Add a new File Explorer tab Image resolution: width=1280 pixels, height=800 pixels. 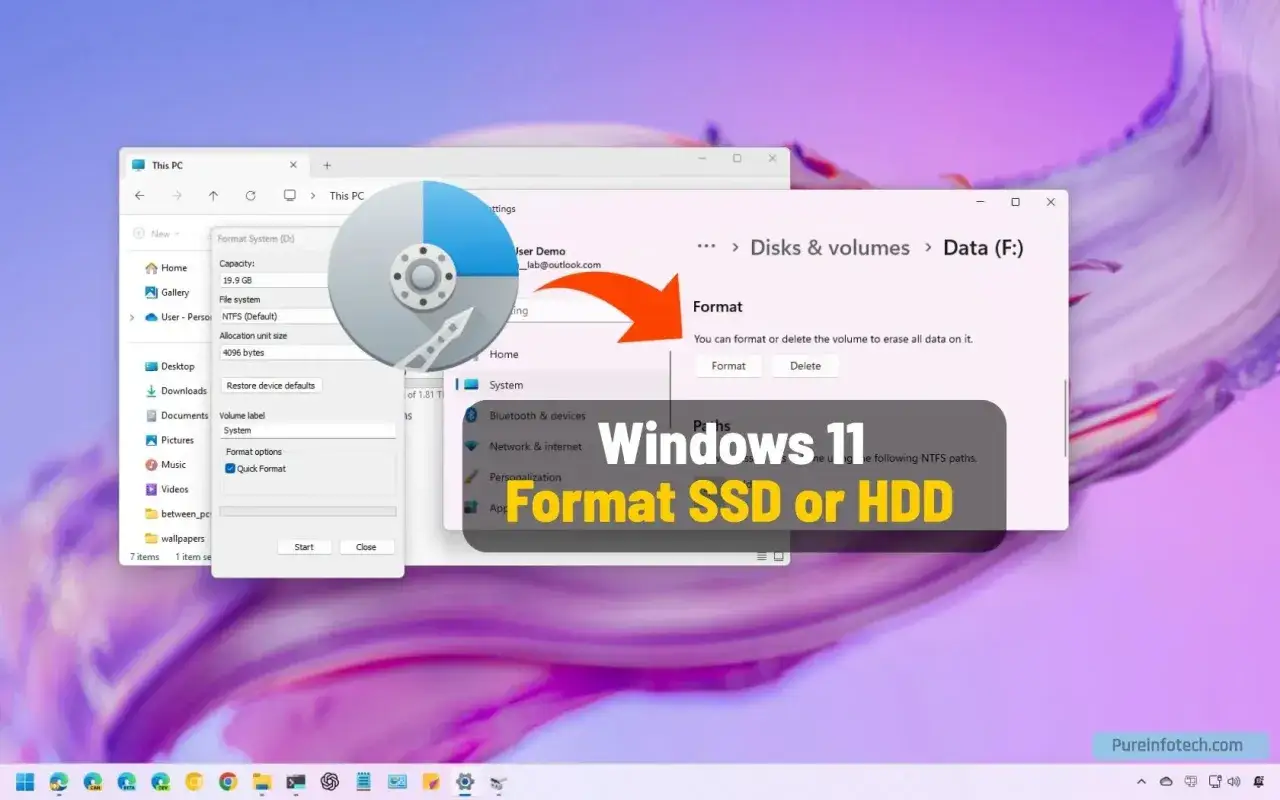(326, 166)
